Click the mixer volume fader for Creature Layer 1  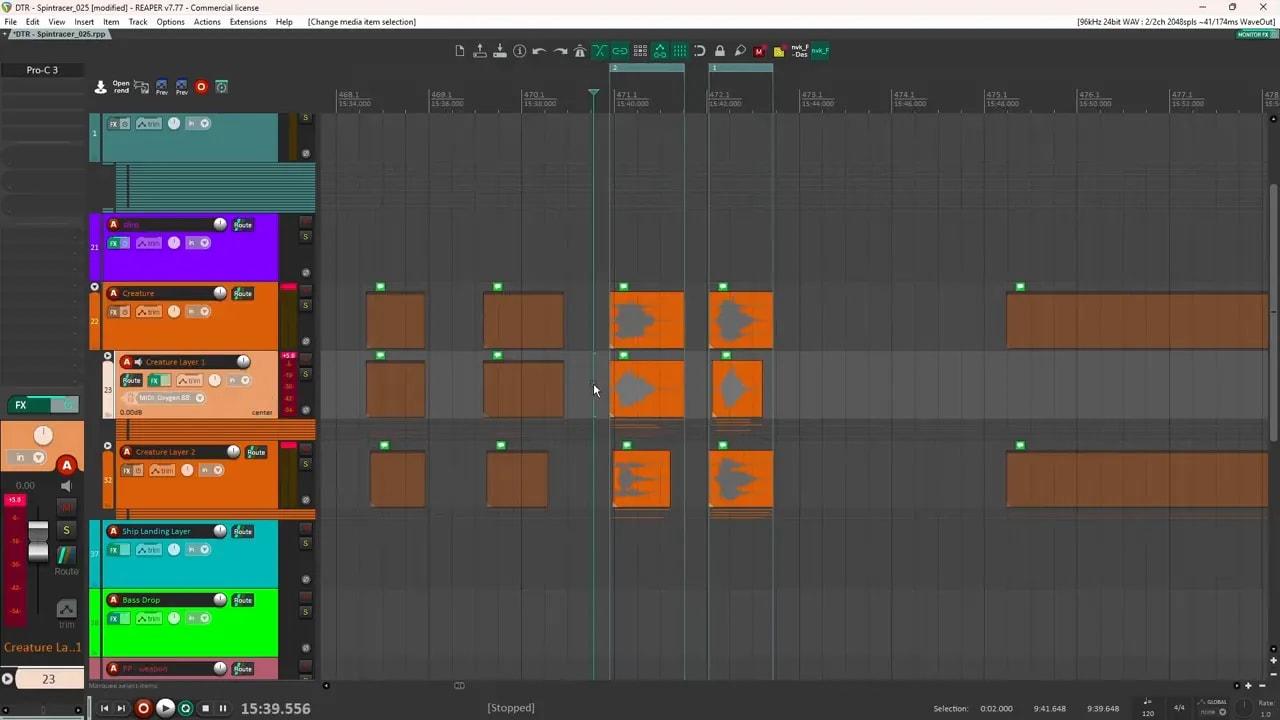click(37, 543)
